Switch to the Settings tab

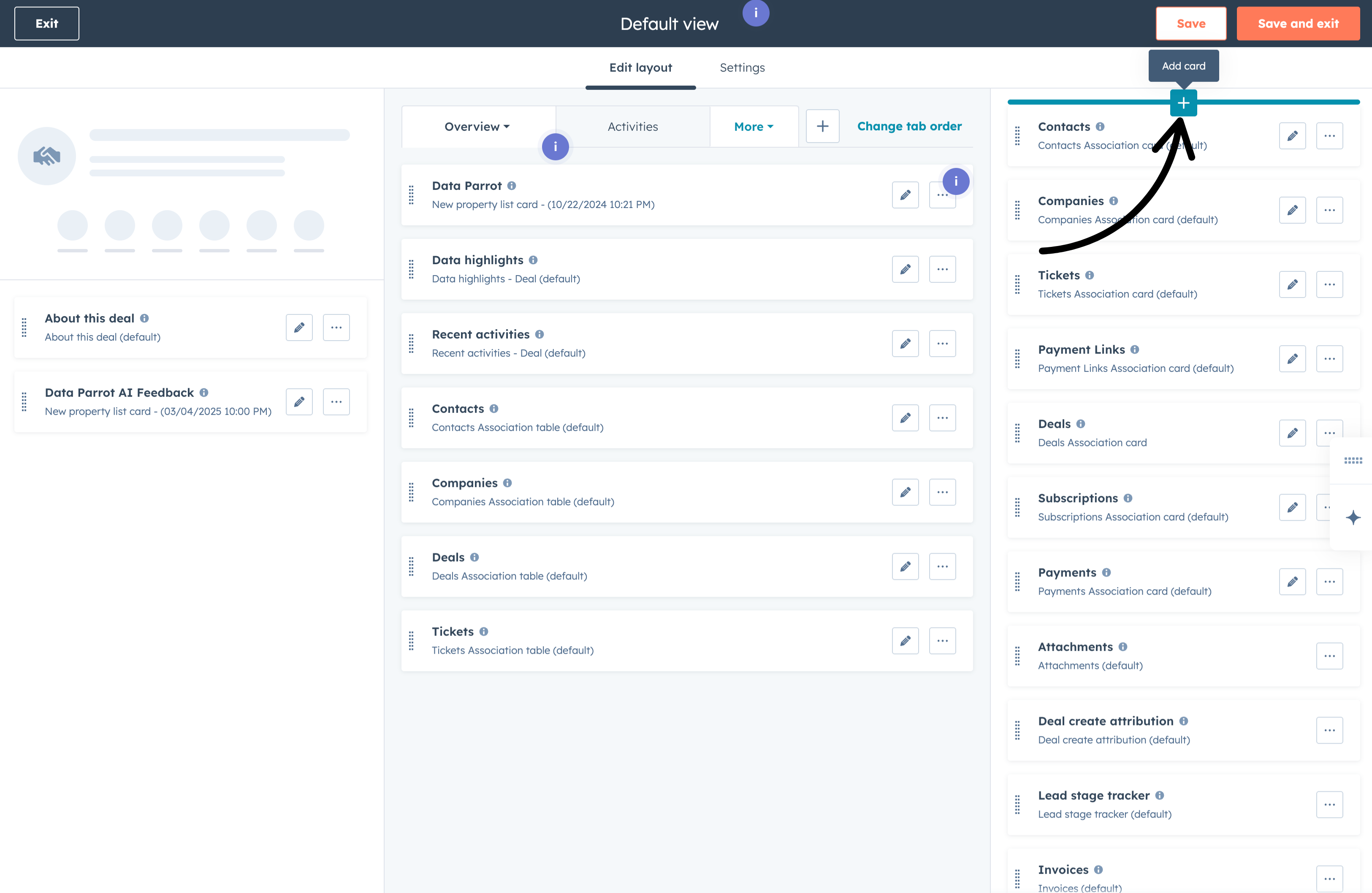(742, 68)
